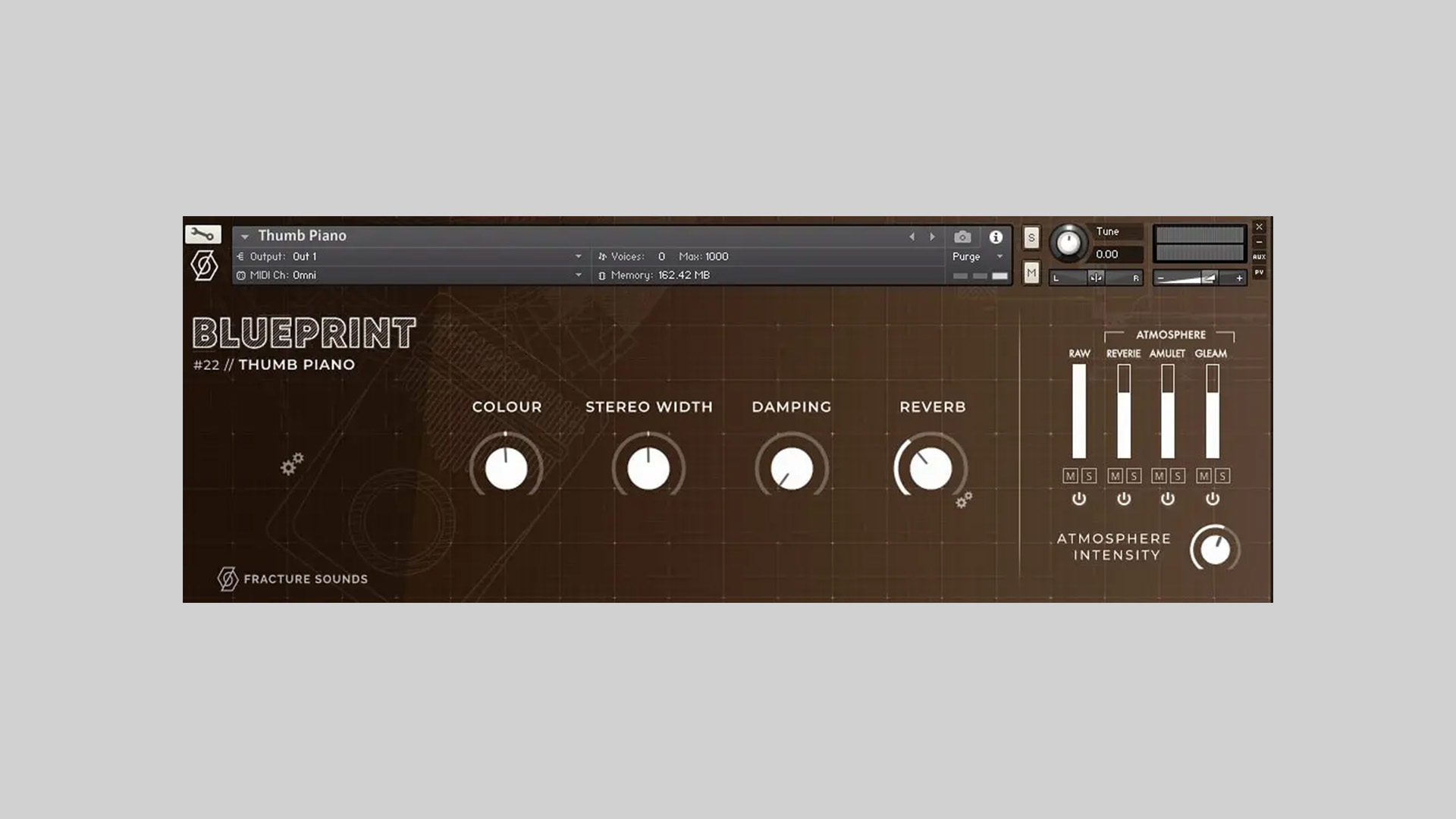Viewport: 1456px width, 819px height.
Task: Click the RAW level fader
Action: click(1079, 411)
